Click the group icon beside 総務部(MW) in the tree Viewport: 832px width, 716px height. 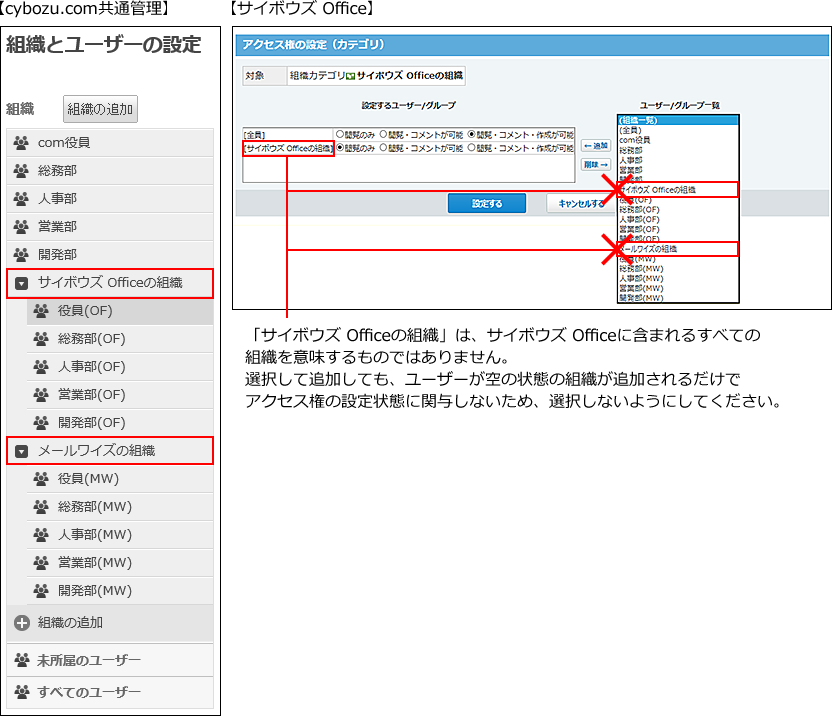point(41,507)
